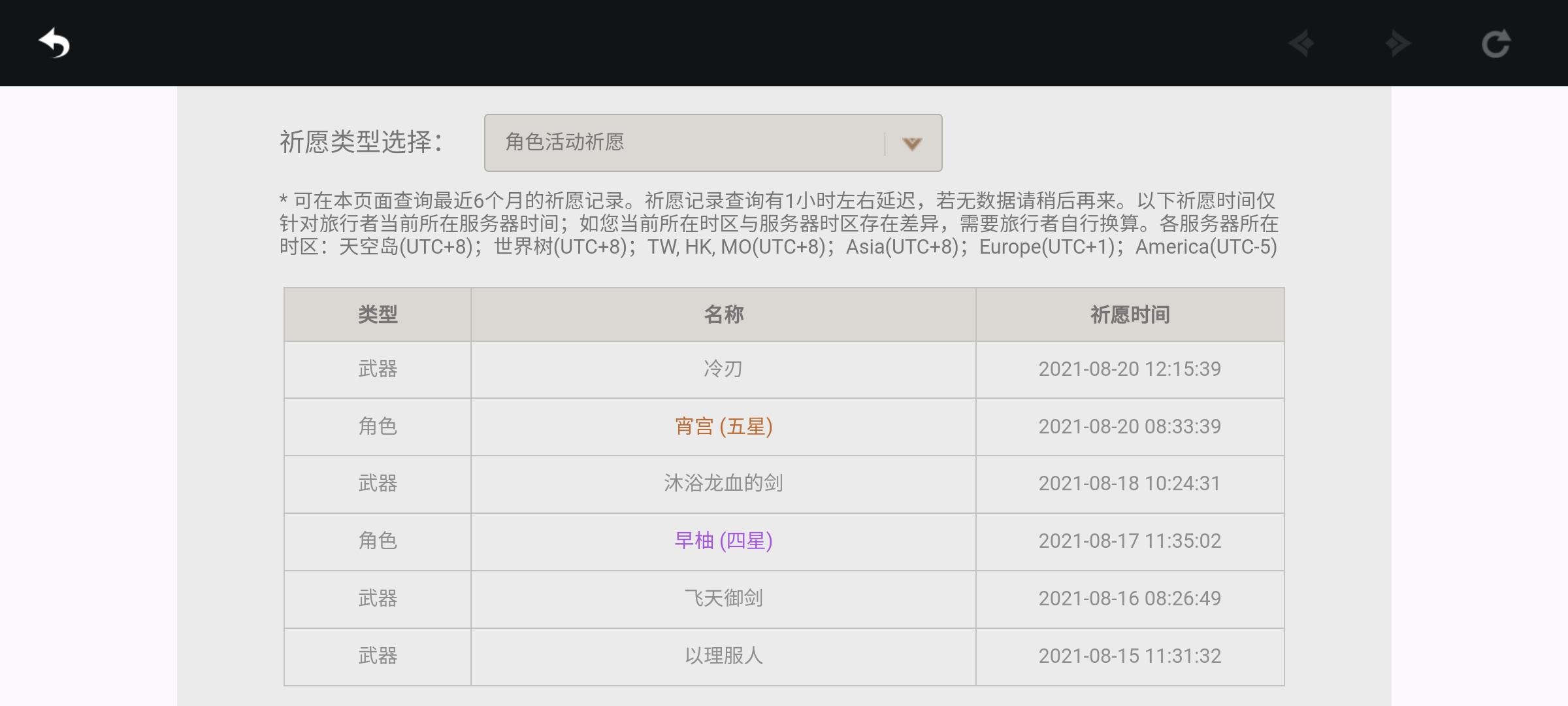Tap the back arrow icon
1568x706 pixels.
coord(54,44)
